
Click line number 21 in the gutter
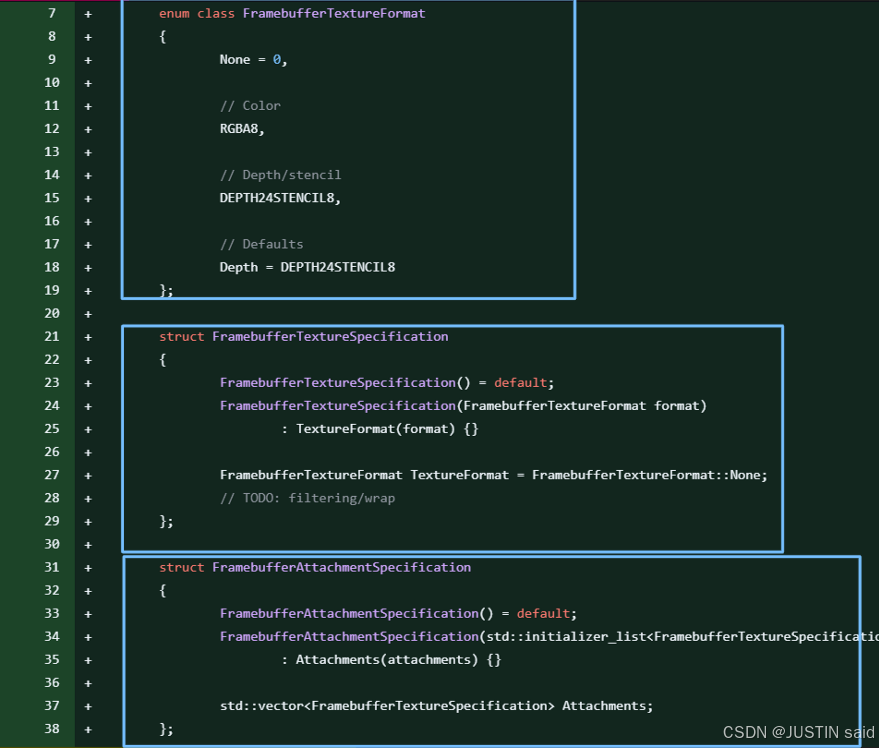pyautogui.click(x=52, y=336)
